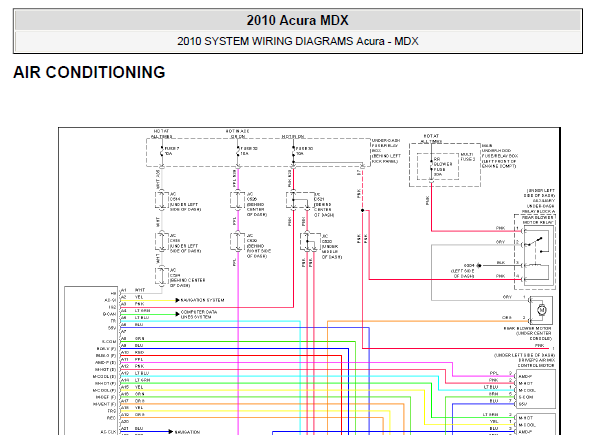Click the 'FUSE 7 10A' label
599x435 pixels.
pyautogui.click(x=172, y=151)
